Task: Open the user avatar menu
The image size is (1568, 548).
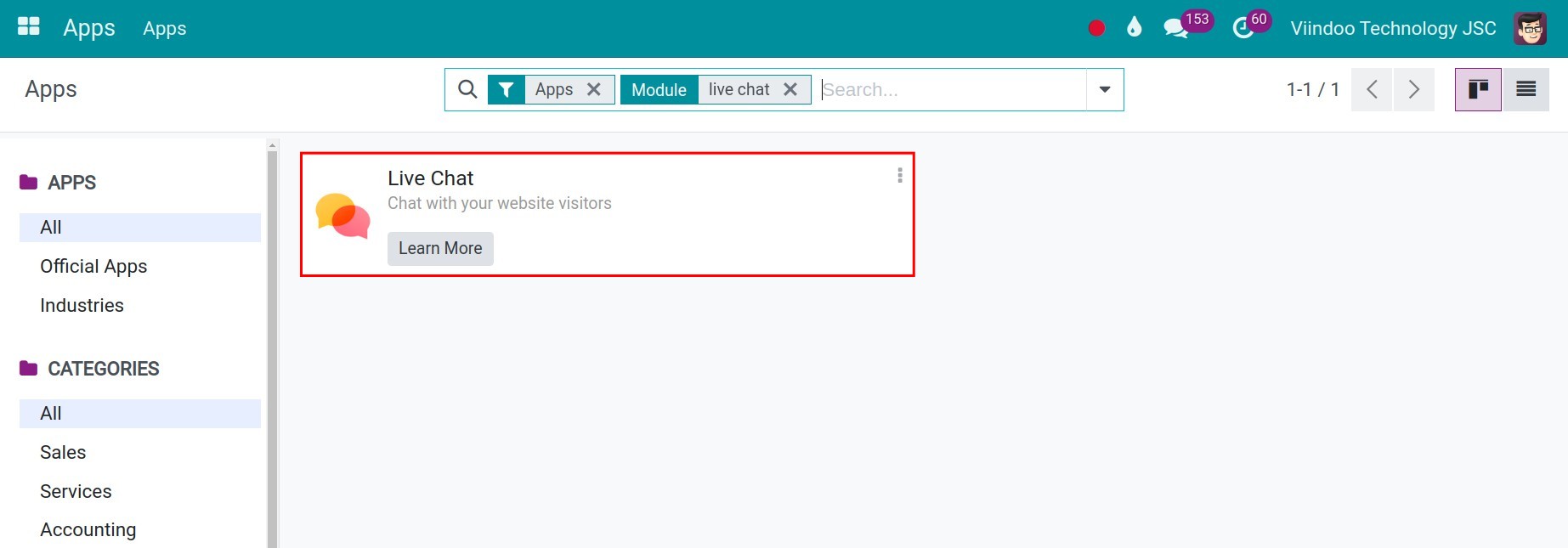Action: 1530,28
